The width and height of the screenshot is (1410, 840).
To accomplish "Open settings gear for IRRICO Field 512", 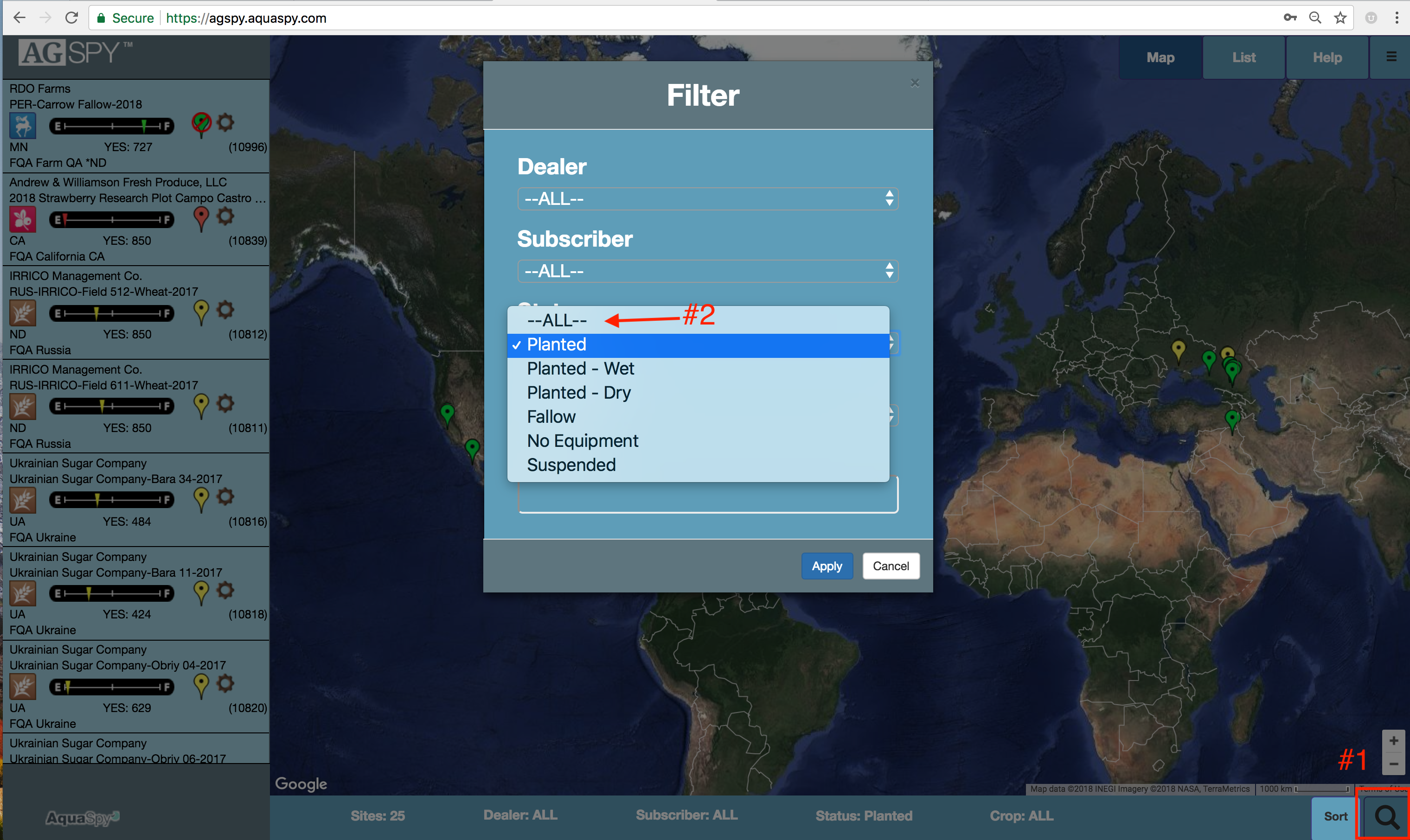I will (x=225, y=310).
